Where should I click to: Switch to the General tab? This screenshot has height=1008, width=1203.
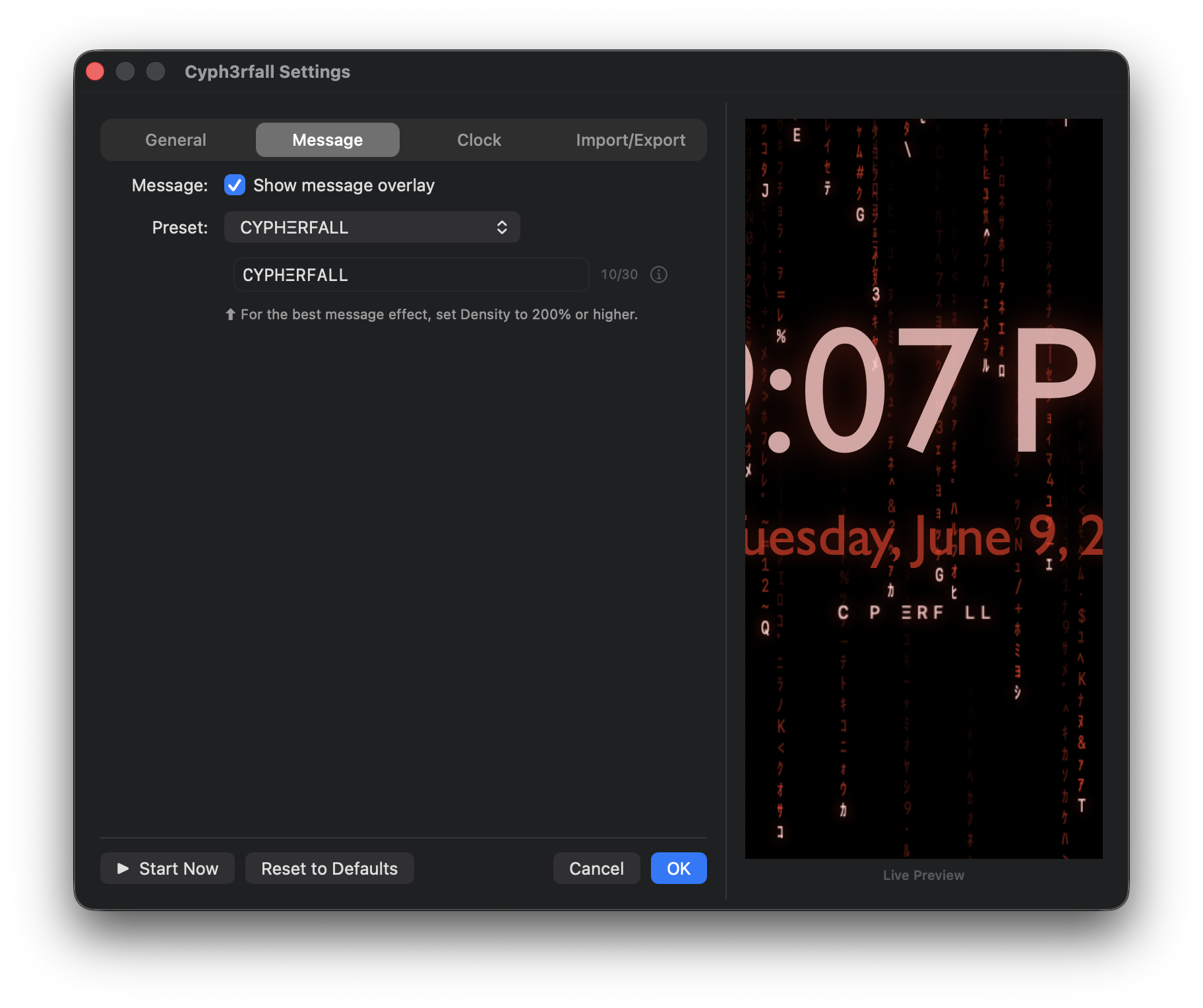[175, 140]
